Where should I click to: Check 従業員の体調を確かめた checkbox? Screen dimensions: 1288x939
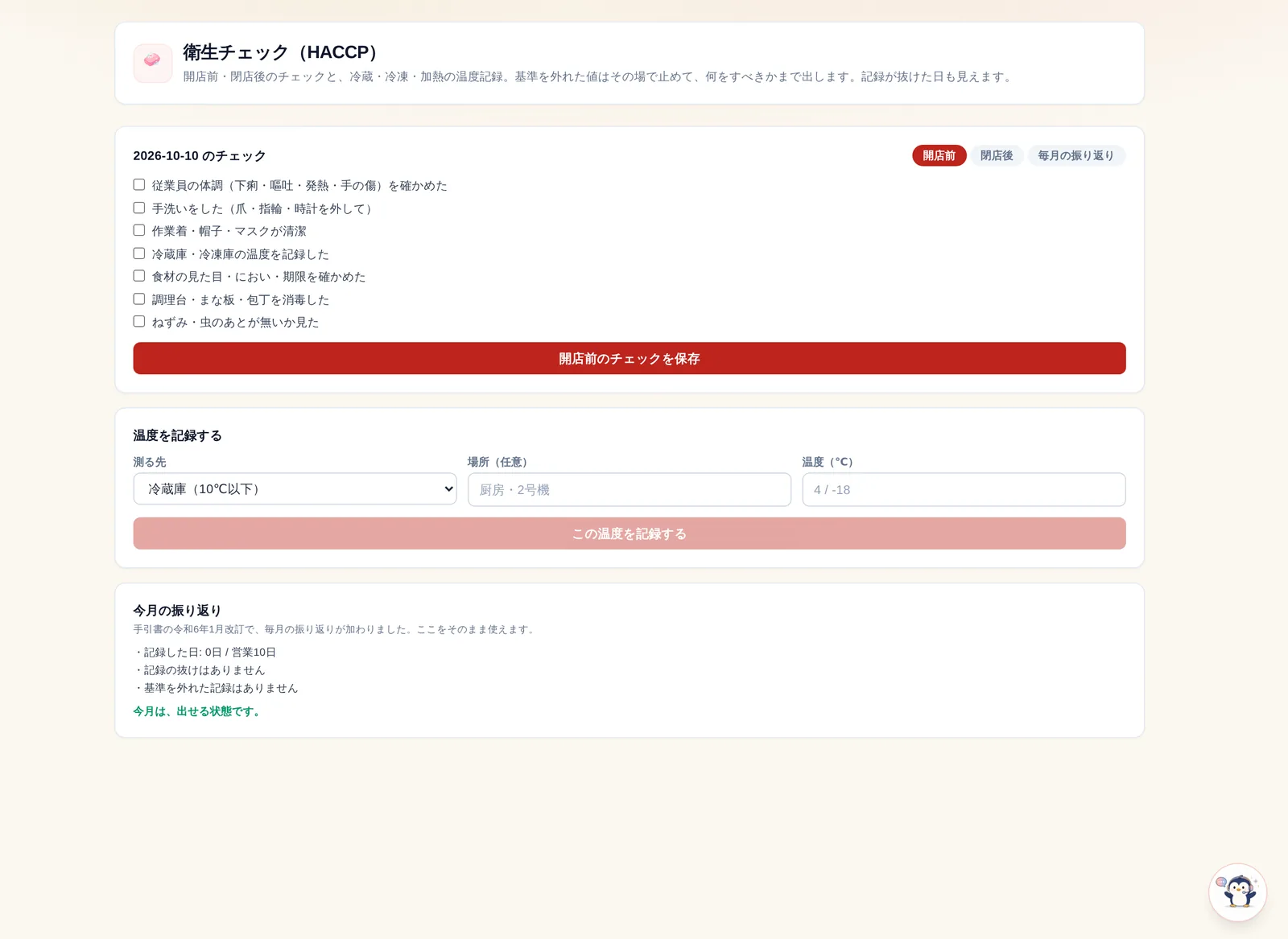pos(139,185)
